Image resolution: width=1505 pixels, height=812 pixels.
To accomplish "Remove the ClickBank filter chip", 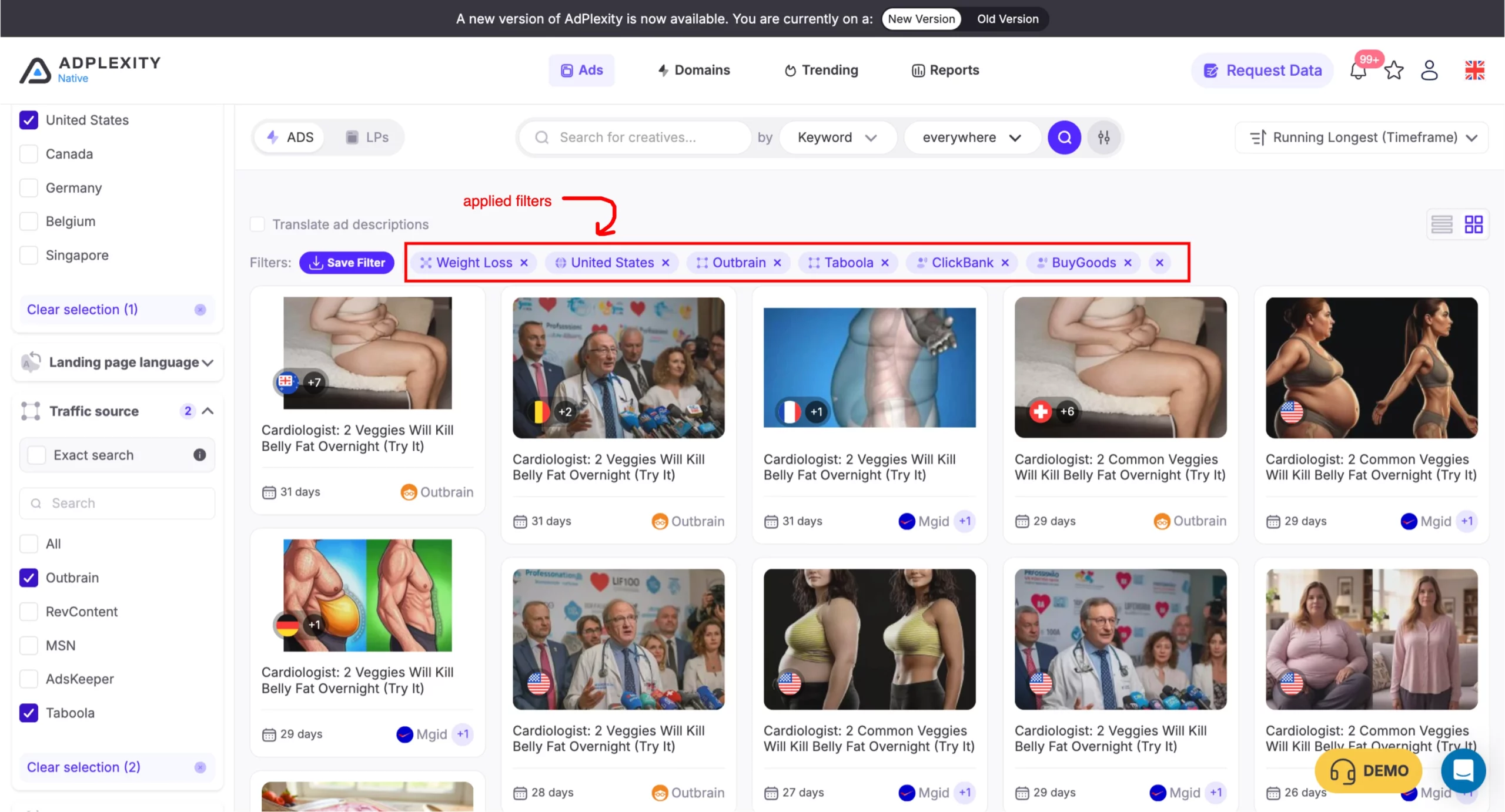I will 1005,263.
